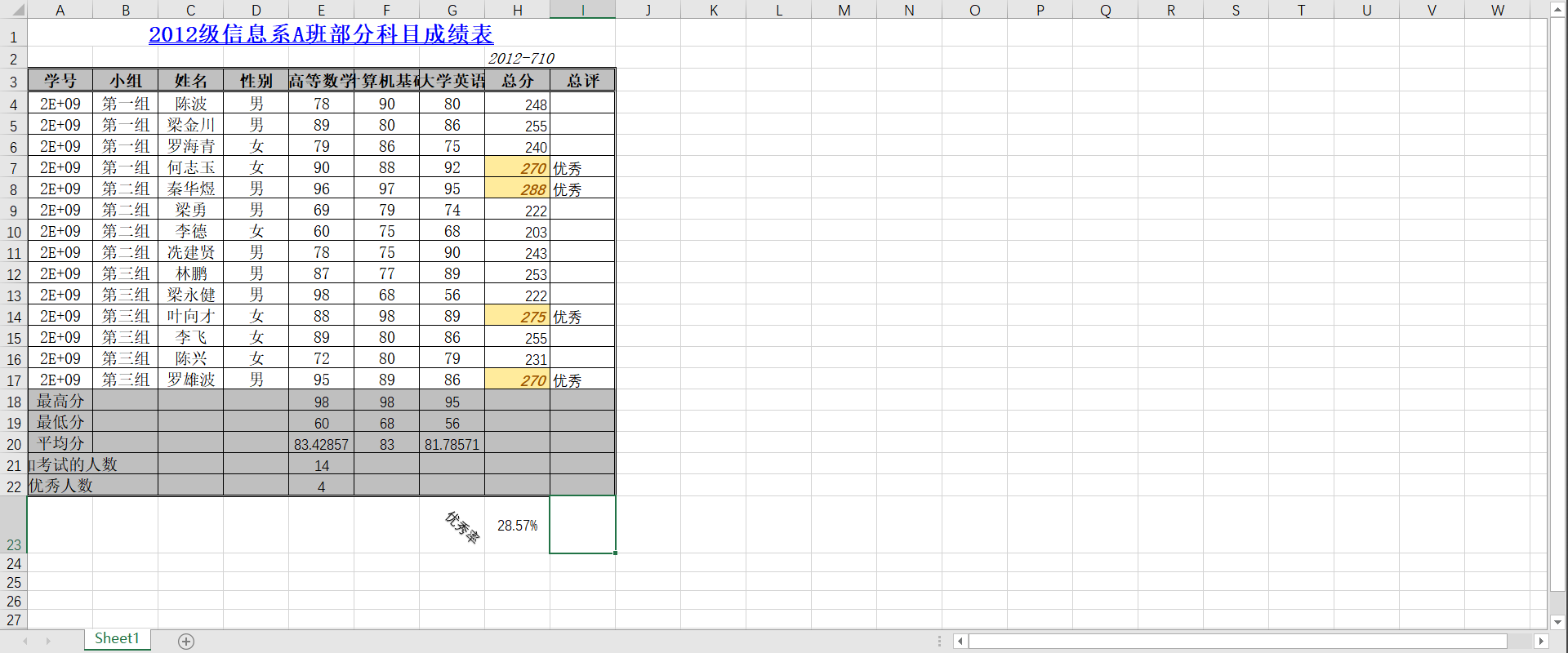Click the horizontal scrollbar right arrow

tap(1541, 642)
